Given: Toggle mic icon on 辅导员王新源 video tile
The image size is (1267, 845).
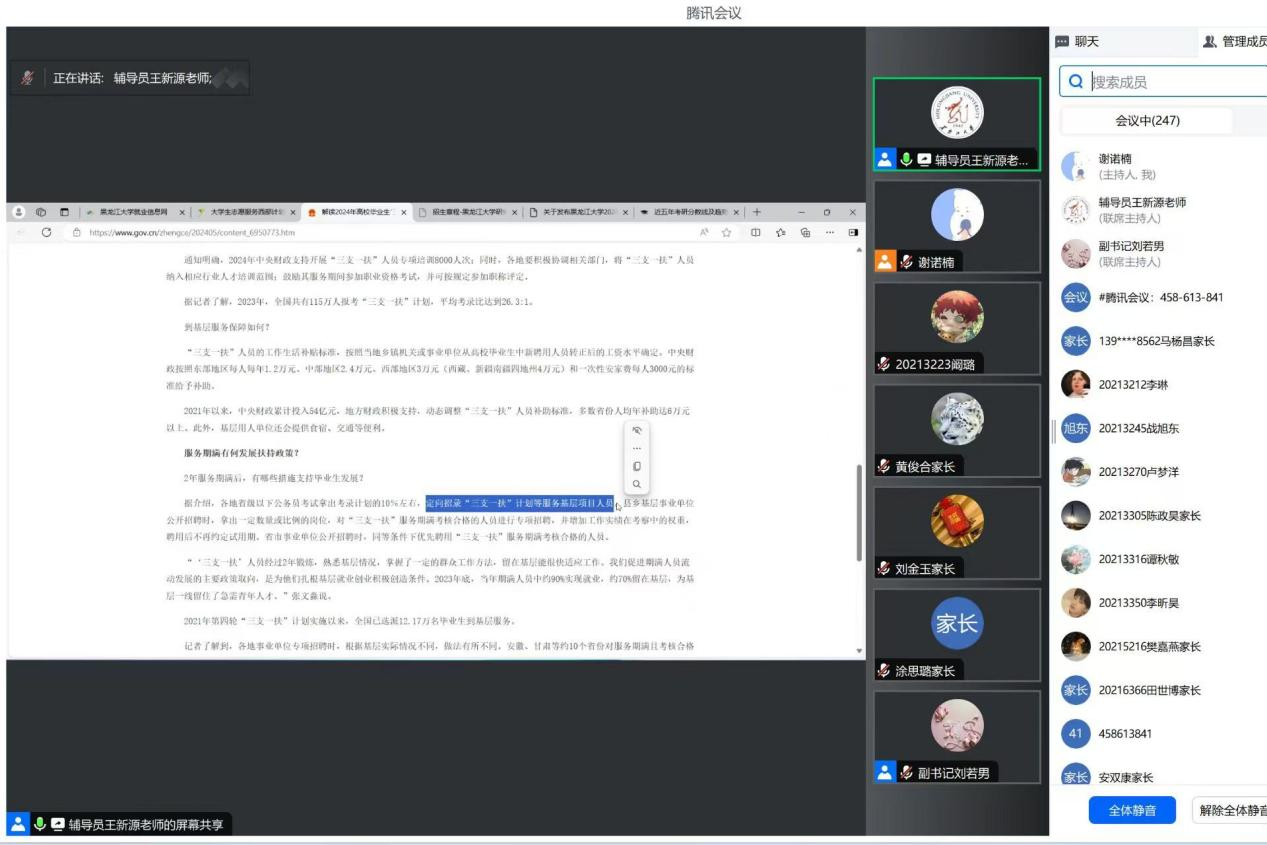Looking at the screenshot, I should point(906,159).
